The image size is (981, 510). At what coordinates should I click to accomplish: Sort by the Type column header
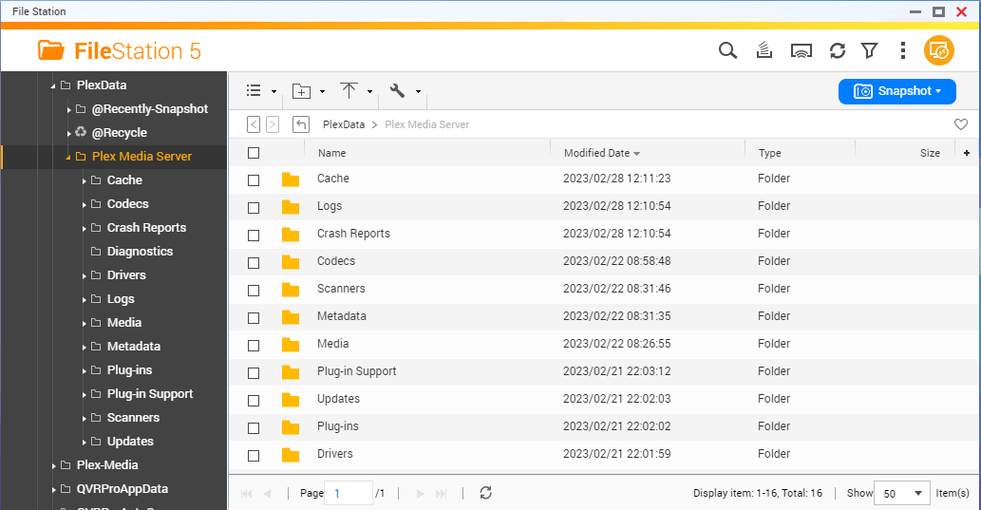(x=770, y=153)
